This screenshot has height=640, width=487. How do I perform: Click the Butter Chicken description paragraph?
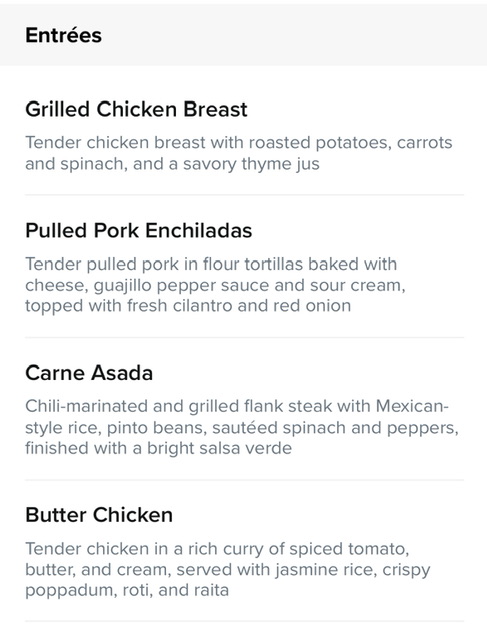[x=228, y=569]
